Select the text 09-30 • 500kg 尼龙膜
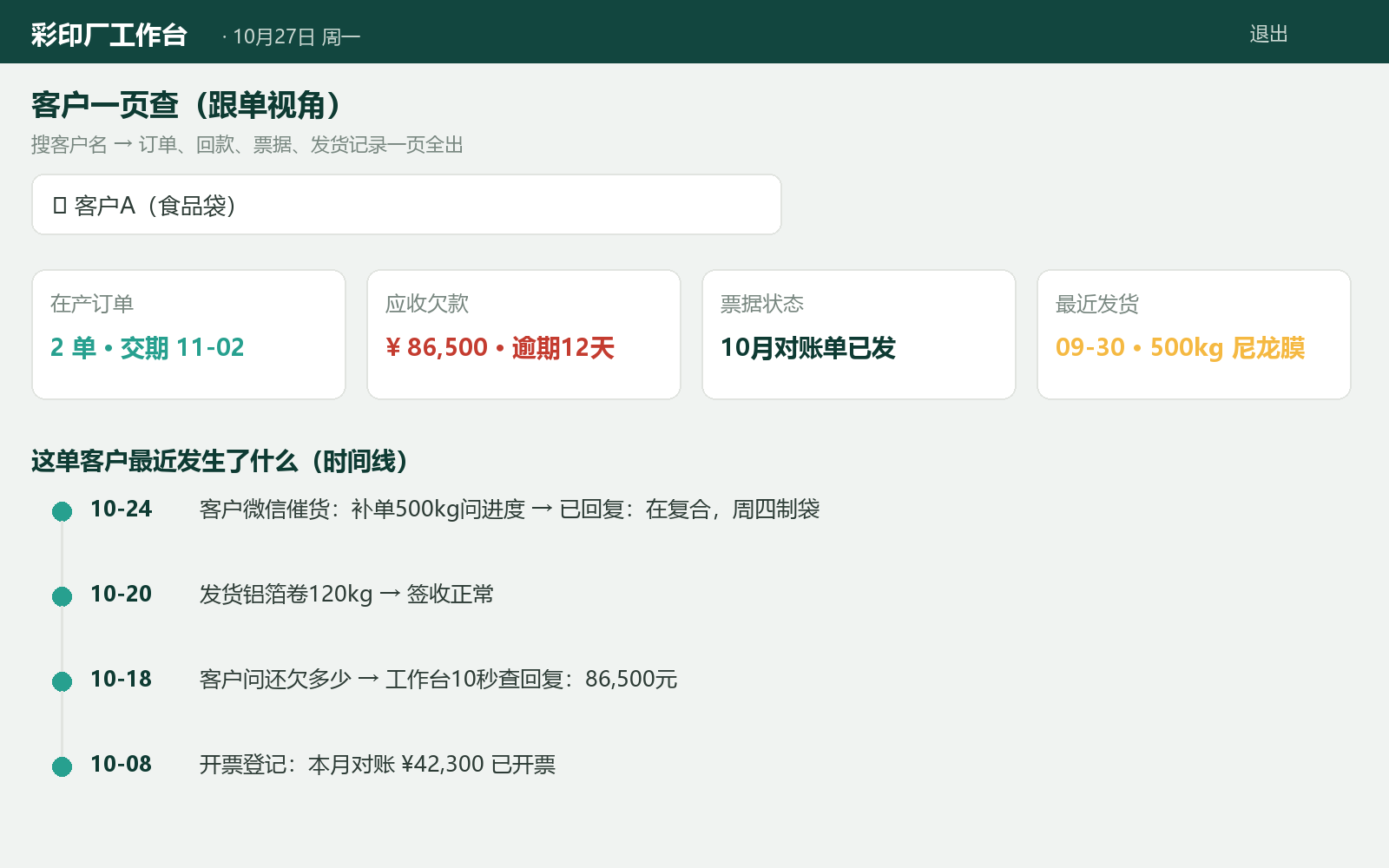The width and height of the screenshot is (1389, 868). click(1181, 348)
